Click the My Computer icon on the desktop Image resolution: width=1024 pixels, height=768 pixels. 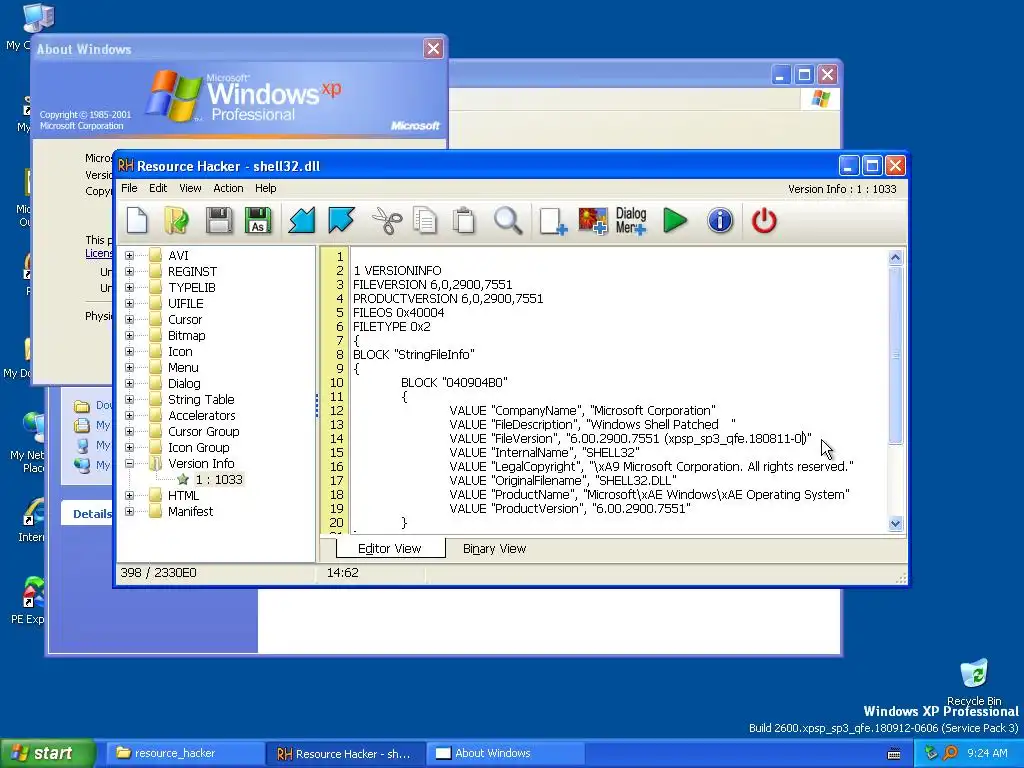click(37, 18)
